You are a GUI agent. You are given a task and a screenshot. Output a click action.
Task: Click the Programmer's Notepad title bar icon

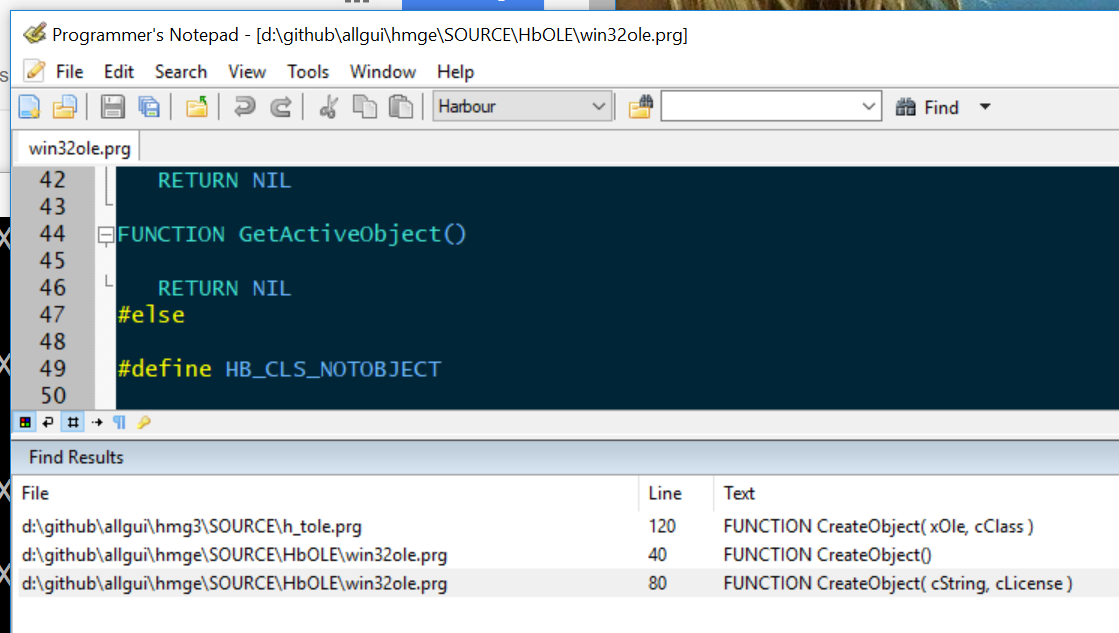(x=34, y=34)
